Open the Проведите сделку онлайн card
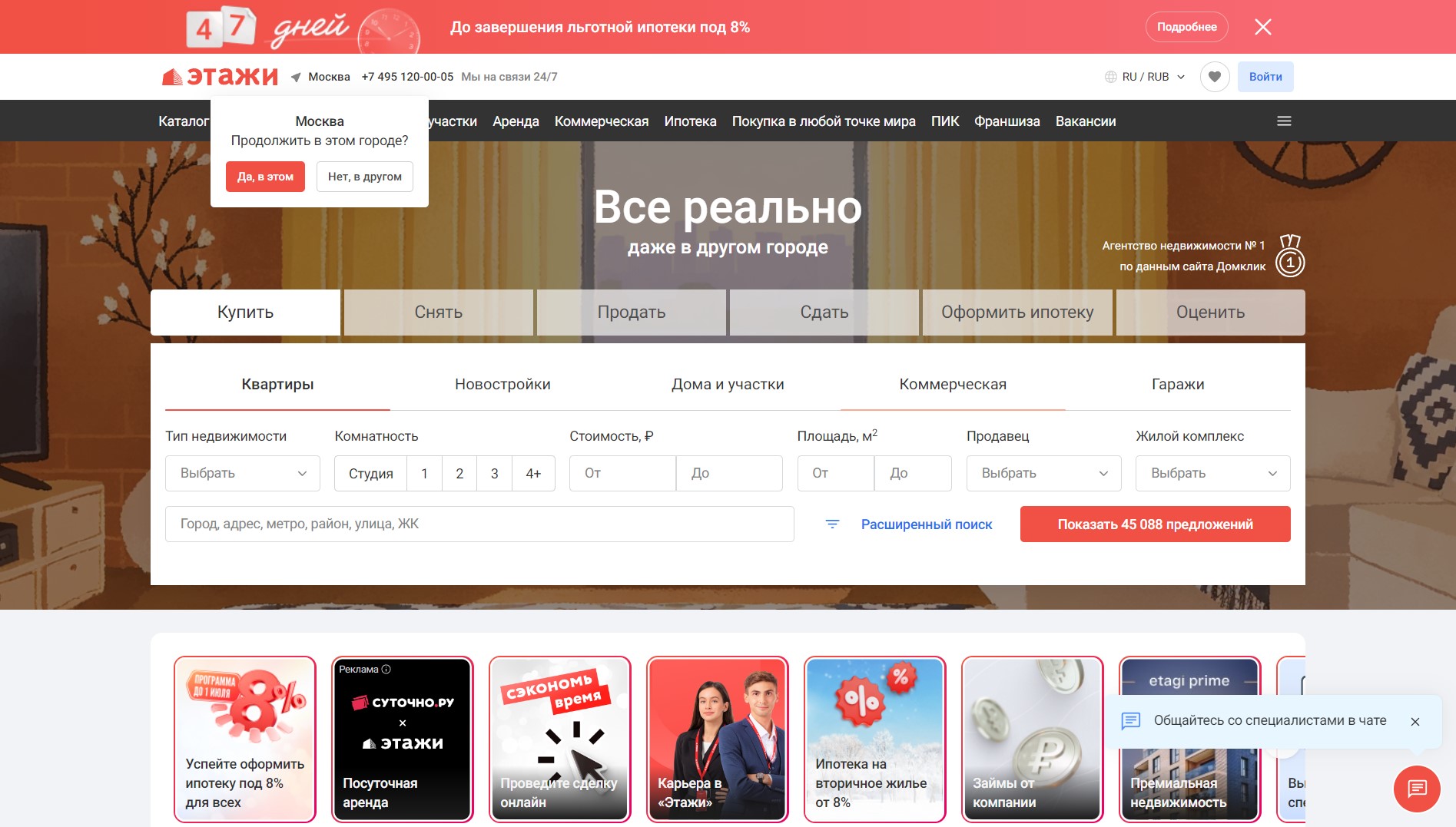The height and width of the screenshot is (827, 1456). [x=560, y=739]
